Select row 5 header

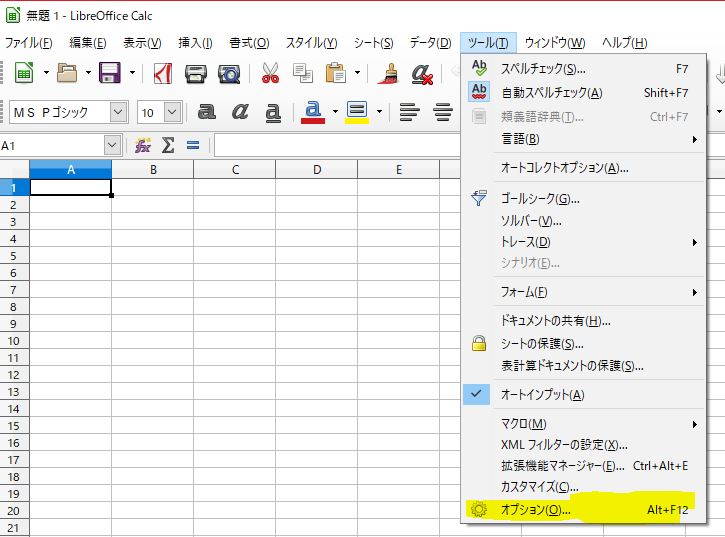pos(13,256)
